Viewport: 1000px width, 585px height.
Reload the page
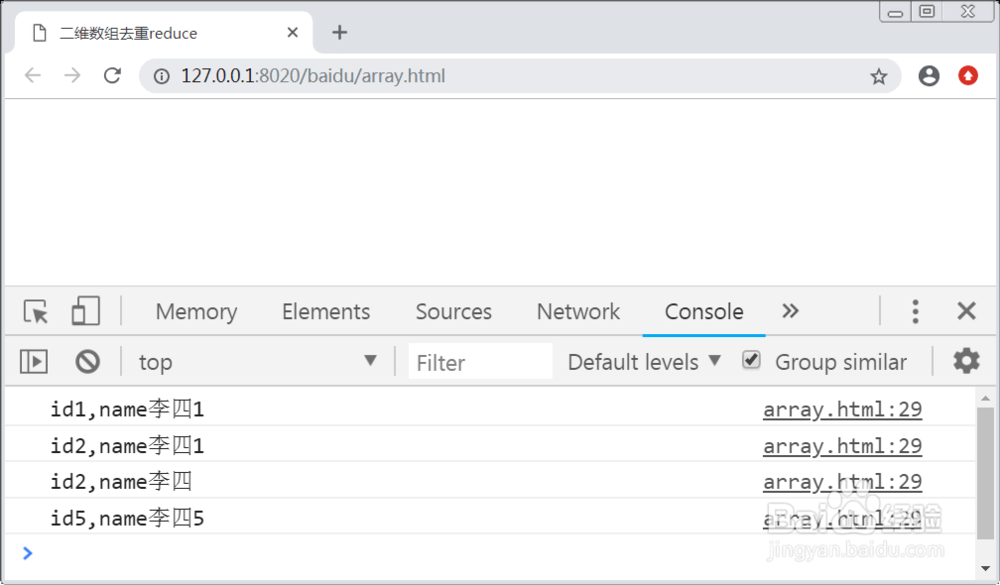pyautogui.click(x=113, y=76)
